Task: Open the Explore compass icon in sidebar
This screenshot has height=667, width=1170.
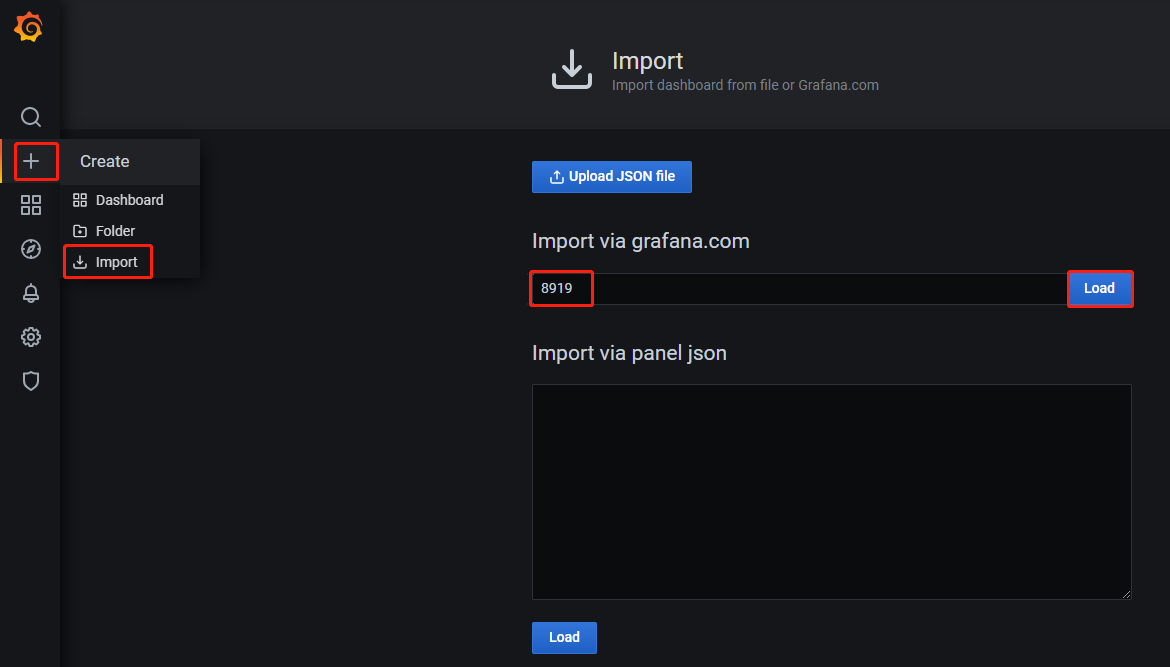Action: (31, 249)
